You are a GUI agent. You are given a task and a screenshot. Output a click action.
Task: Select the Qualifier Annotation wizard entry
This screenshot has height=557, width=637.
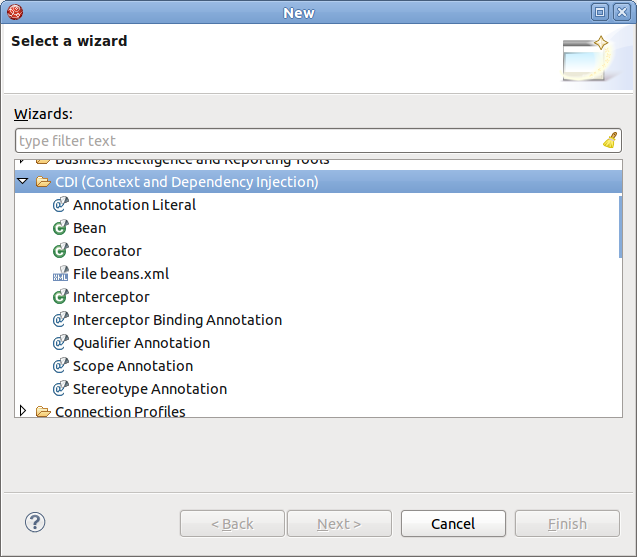point(141,343)
